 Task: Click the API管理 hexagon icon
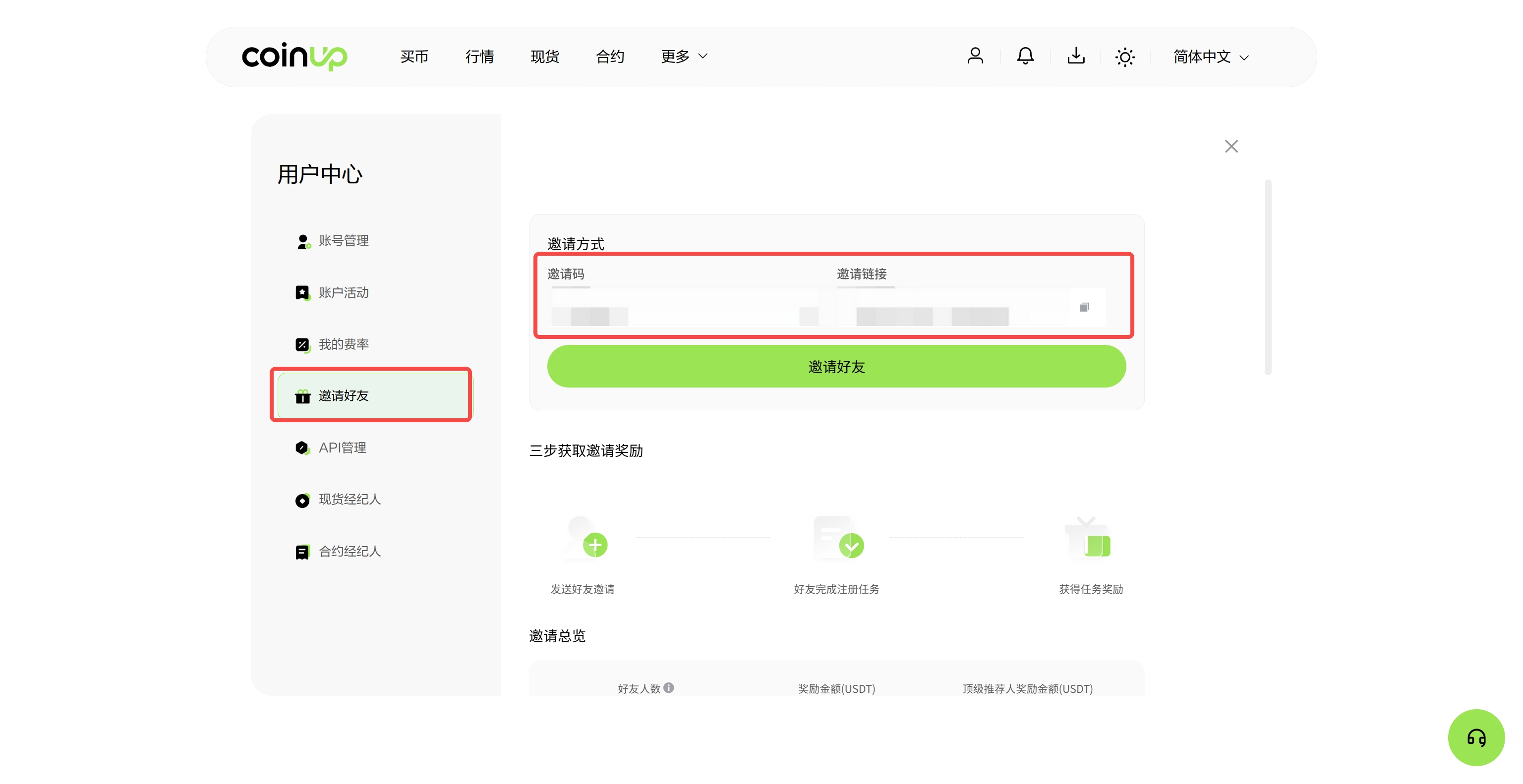[x=303, y=448]
